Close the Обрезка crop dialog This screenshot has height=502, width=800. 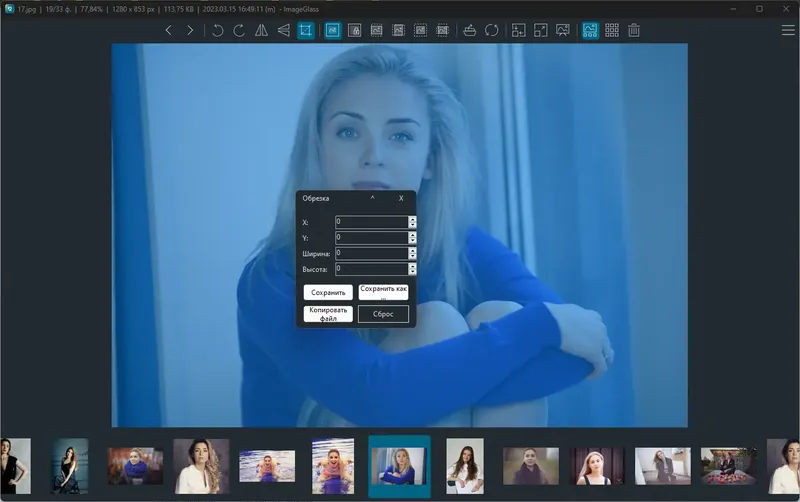click(401, 198)
